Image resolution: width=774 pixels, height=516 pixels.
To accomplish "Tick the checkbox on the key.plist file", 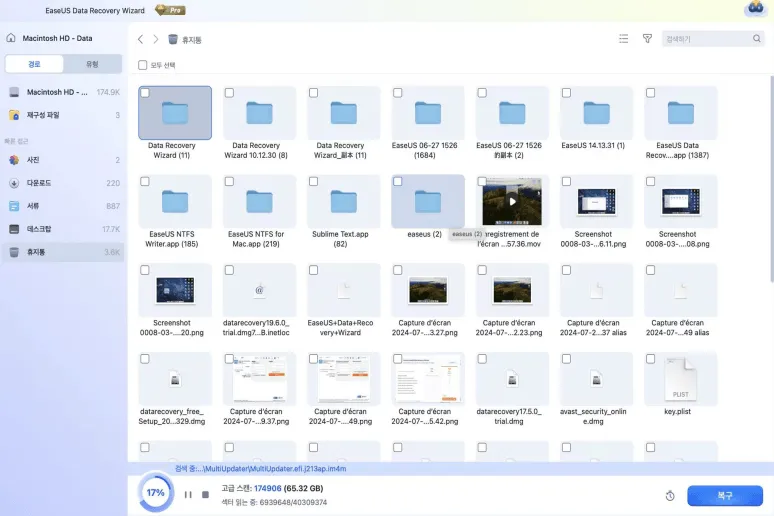I will coord(650,359).
